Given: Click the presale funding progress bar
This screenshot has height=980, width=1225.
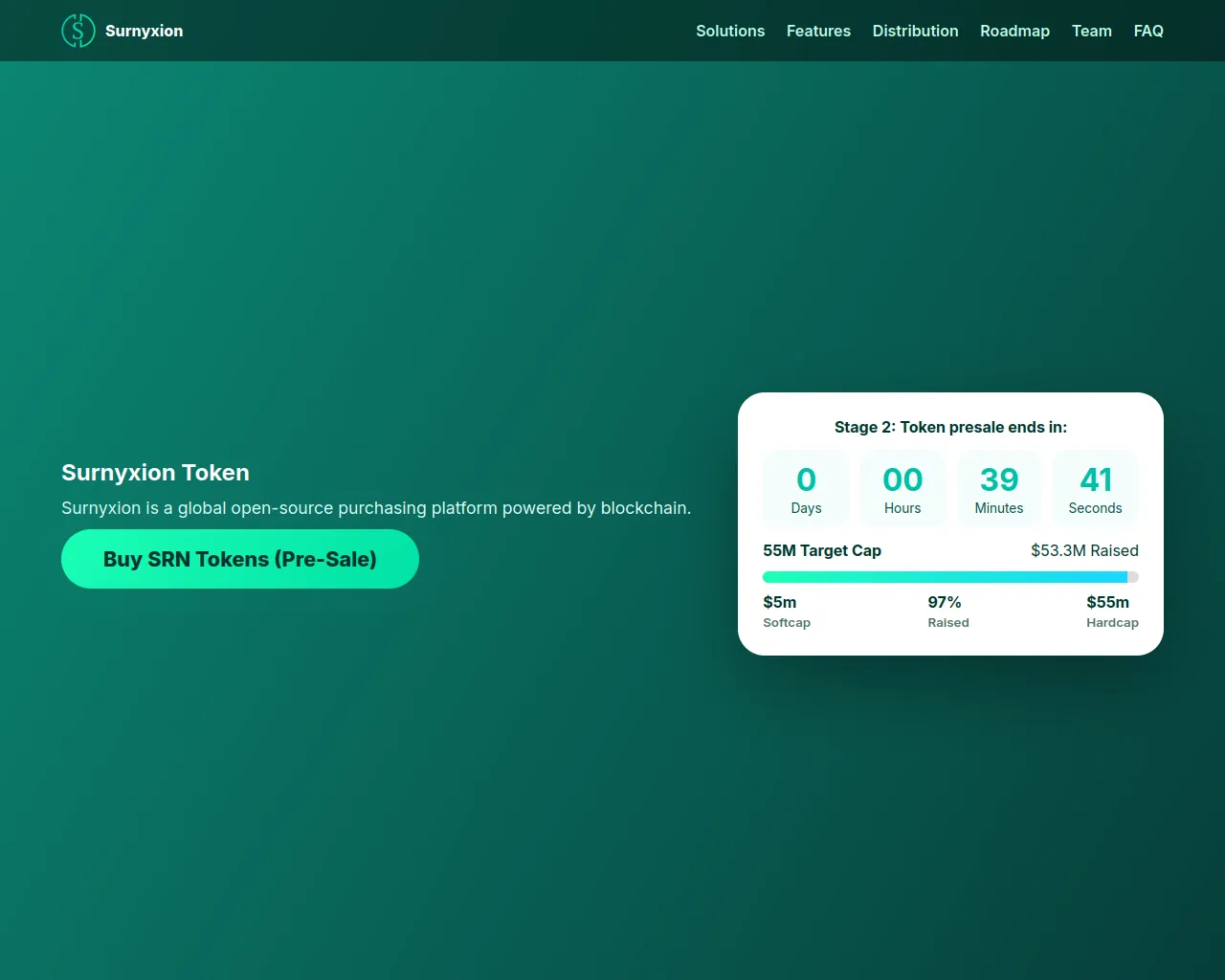Looking at the screenshot, I should [950, 577].
